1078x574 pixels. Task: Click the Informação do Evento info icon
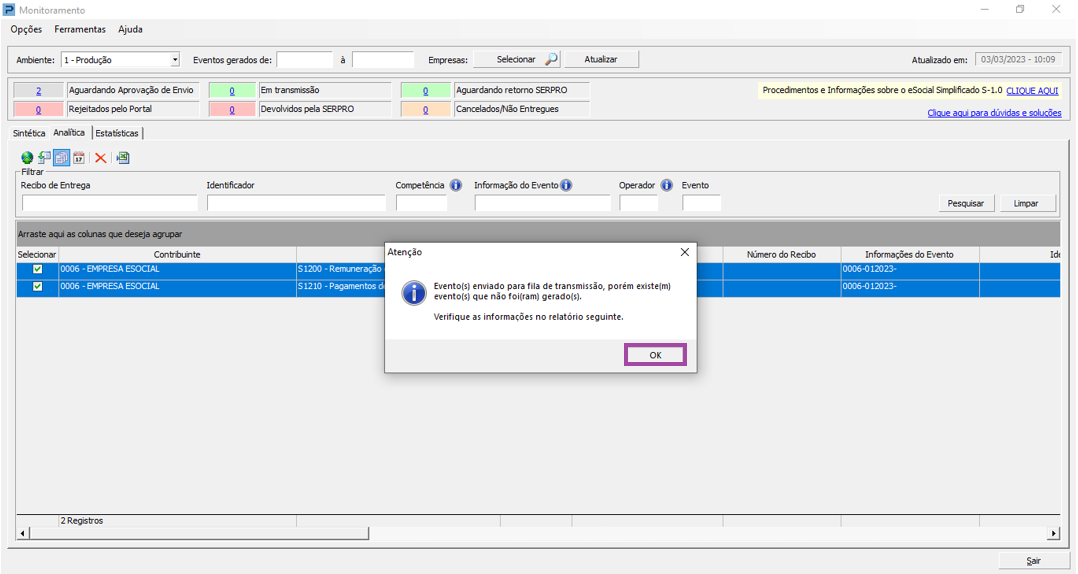coord(566,185)
